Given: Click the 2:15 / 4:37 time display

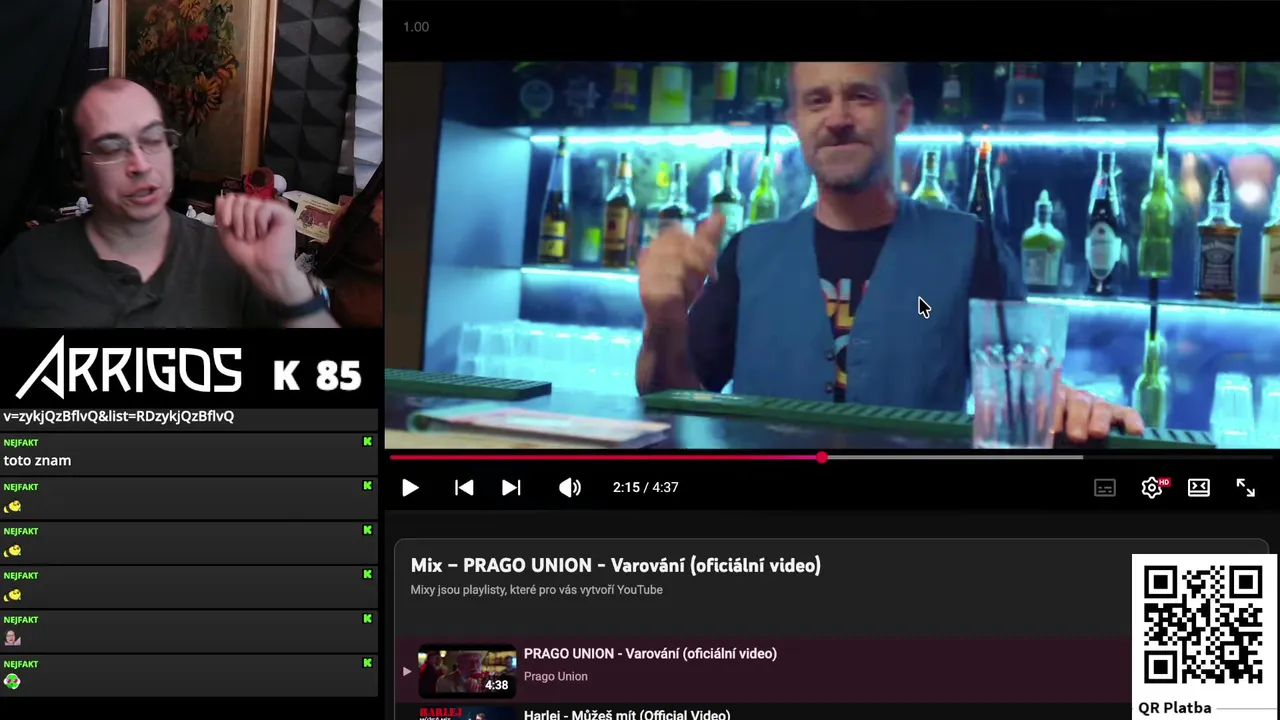Looking at the screenshot, I should tap(645, 488).
